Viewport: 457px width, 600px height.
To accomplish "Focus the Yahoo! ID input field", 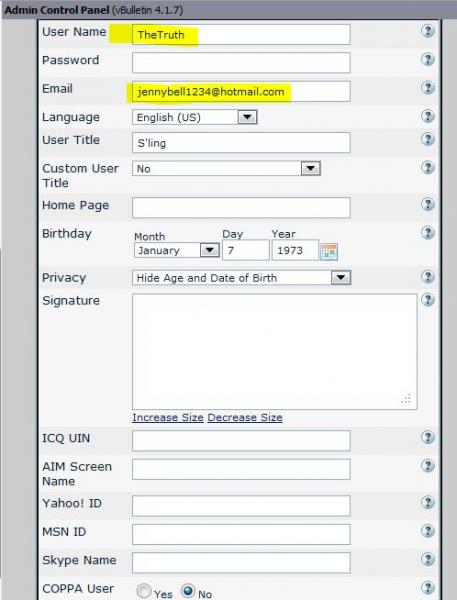I will (x=241, y=506).
